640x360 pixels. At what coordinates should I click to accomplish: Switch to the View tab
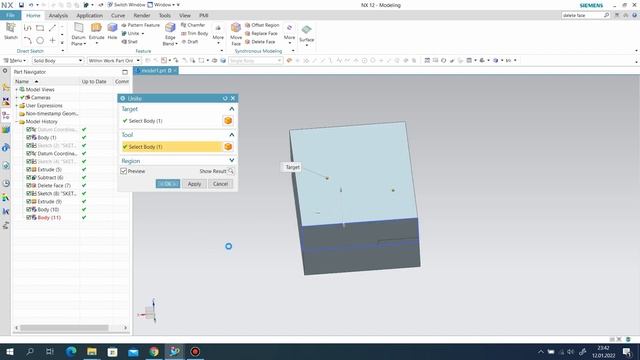[x=184, y=15]
